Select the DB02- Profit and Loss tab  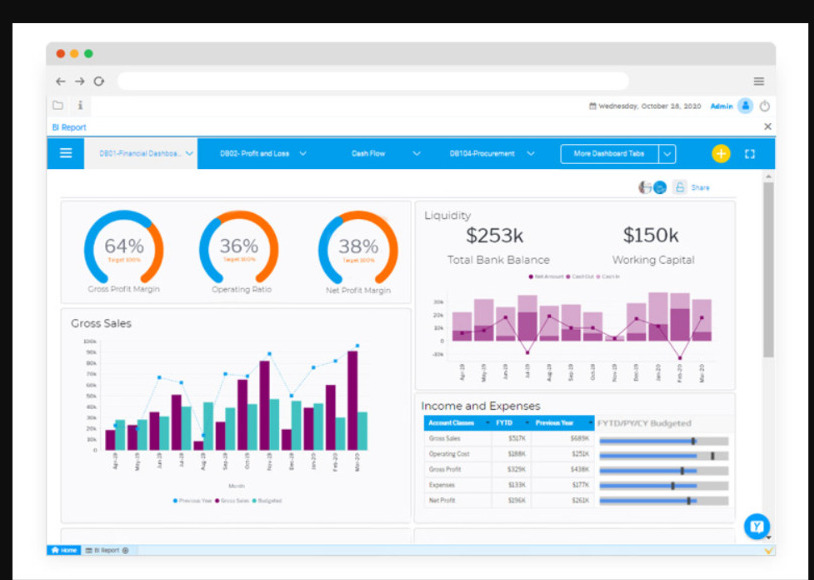point(255,154)
